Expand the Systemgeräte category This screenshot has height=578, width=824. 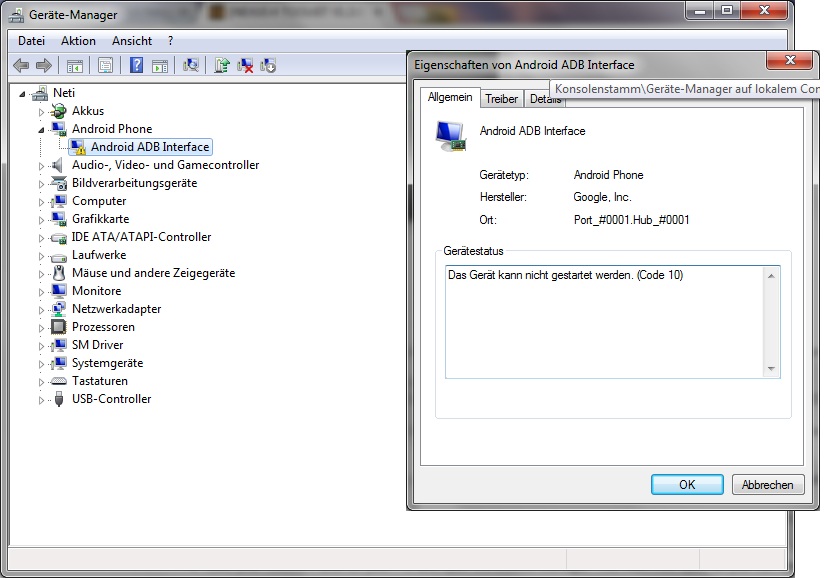pyautogui.click(x=41, y=364)
